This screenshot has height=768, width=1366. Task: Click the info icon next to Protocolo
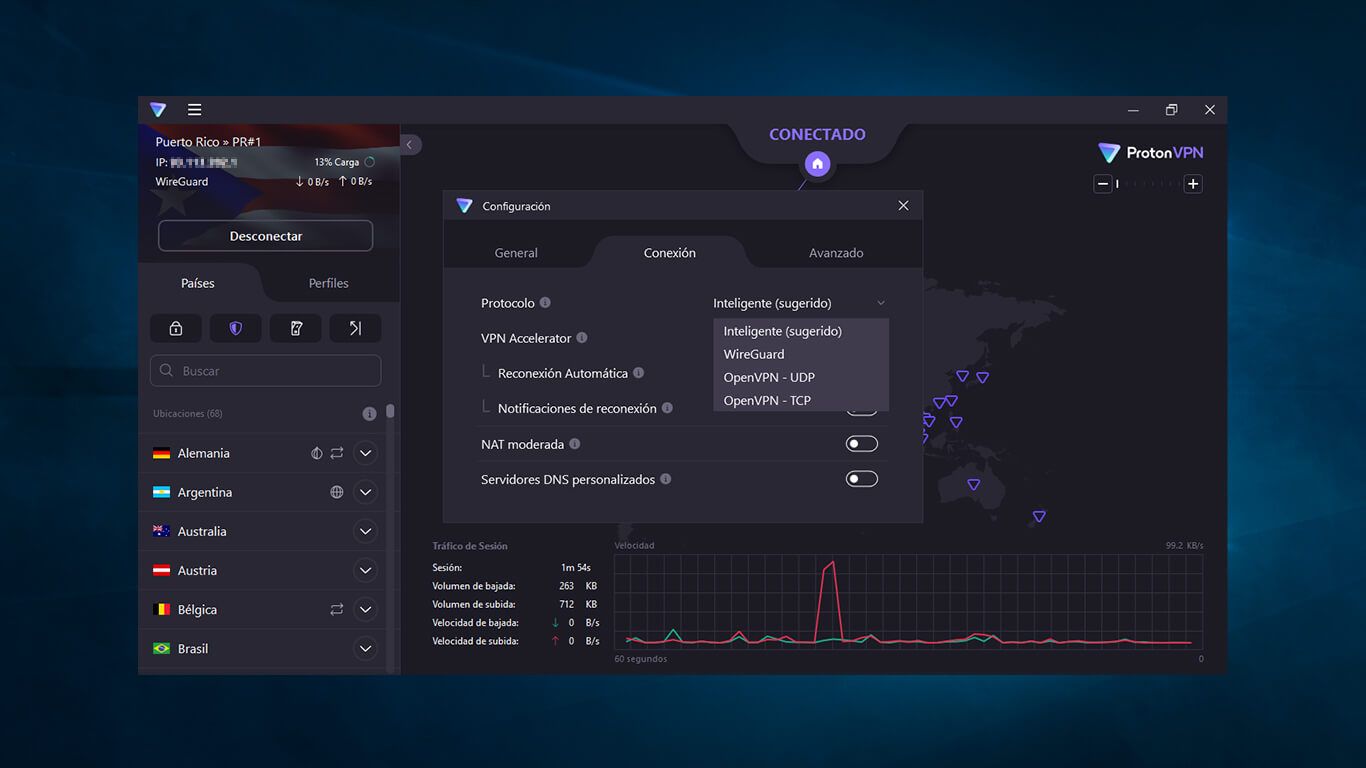(x=545, y=303)
